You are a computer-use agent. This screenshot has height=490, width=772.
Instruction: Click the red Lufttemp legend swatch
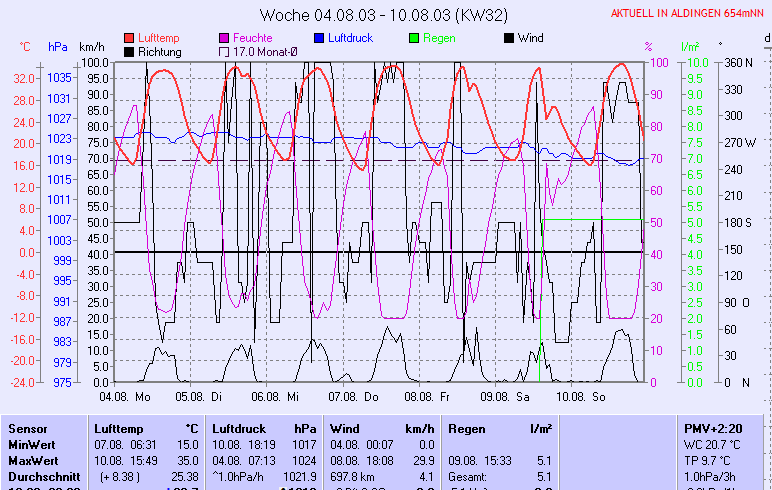coord(130,38)
